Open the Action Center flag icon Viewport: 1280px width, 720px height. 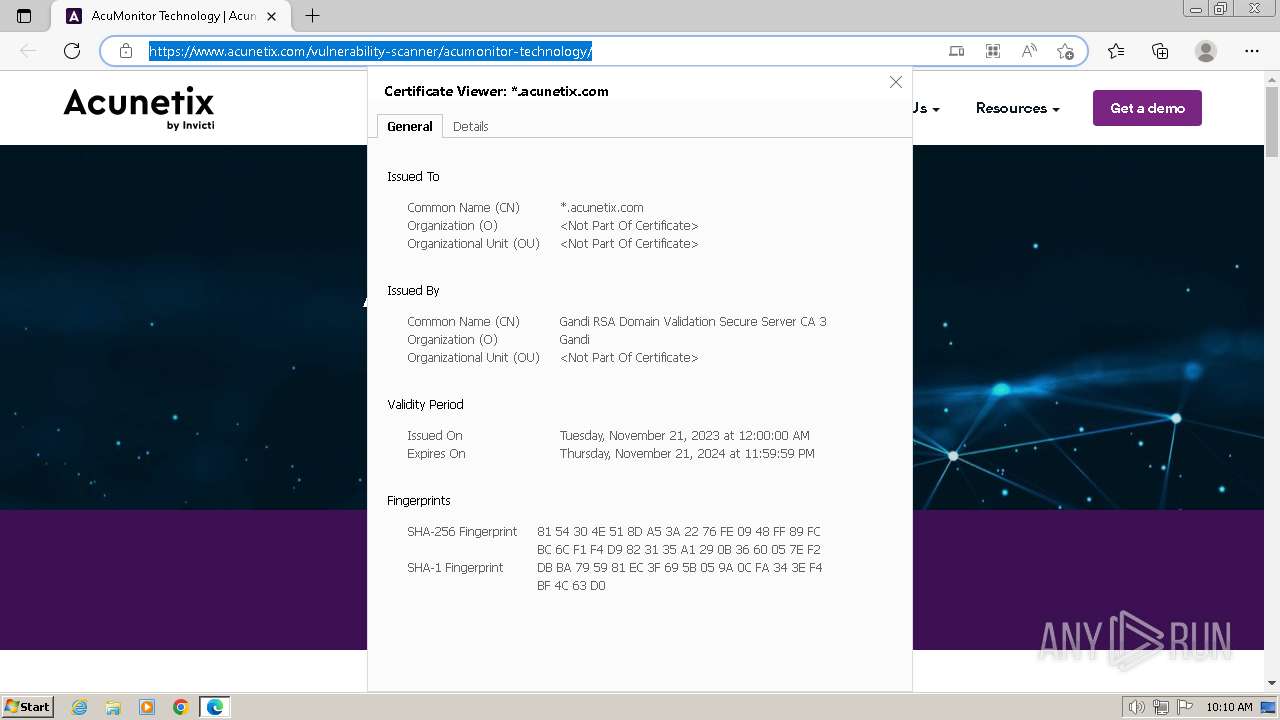pyautogui.click(x=1187, y=707)
